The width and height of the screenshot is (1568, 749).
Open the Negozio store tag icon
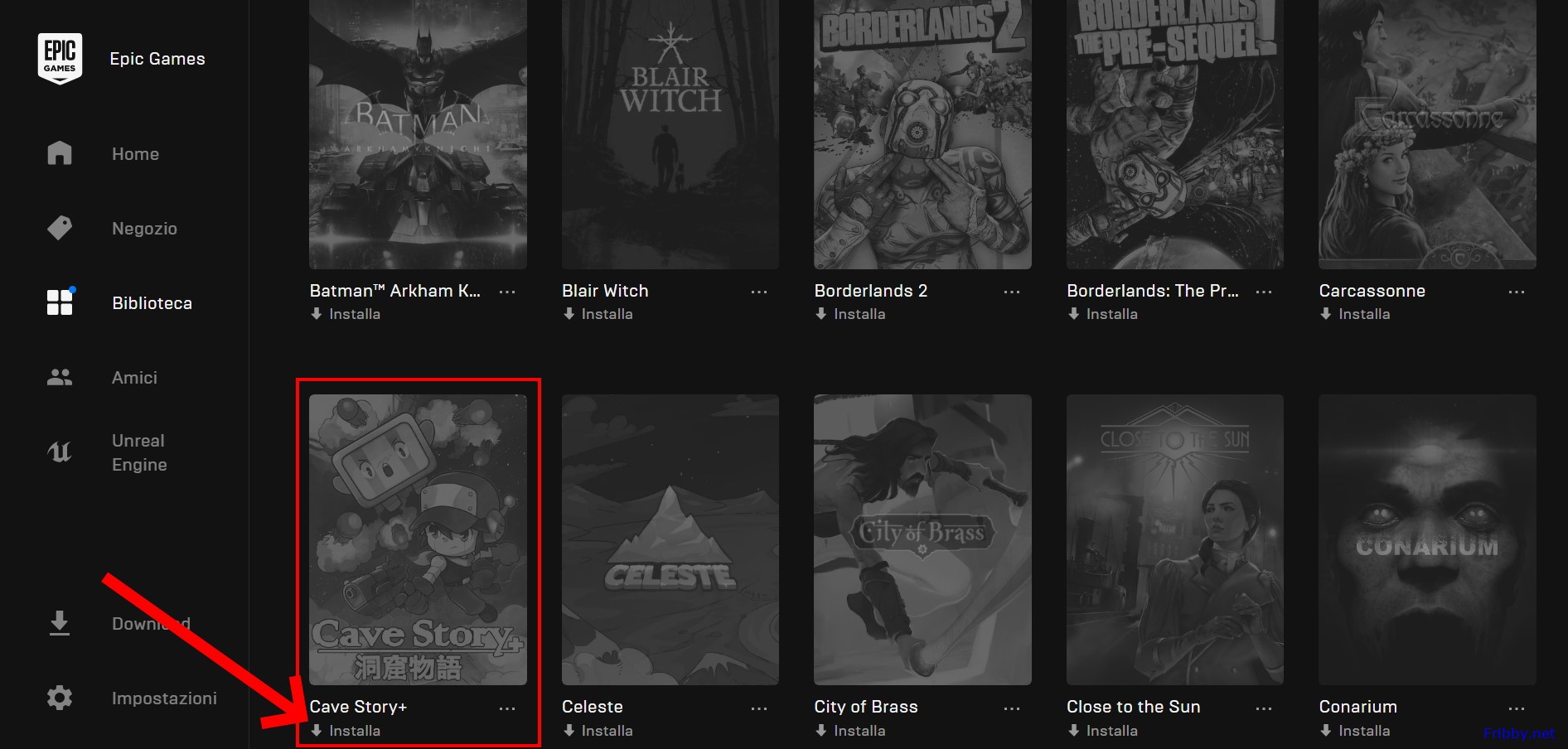tap(60, 228)
